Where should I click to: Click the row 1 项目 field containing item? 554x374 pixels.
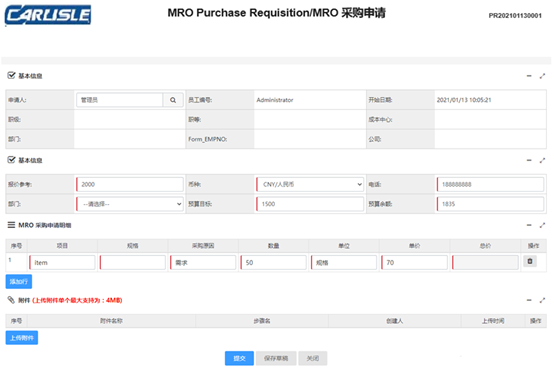coord(62,262)
